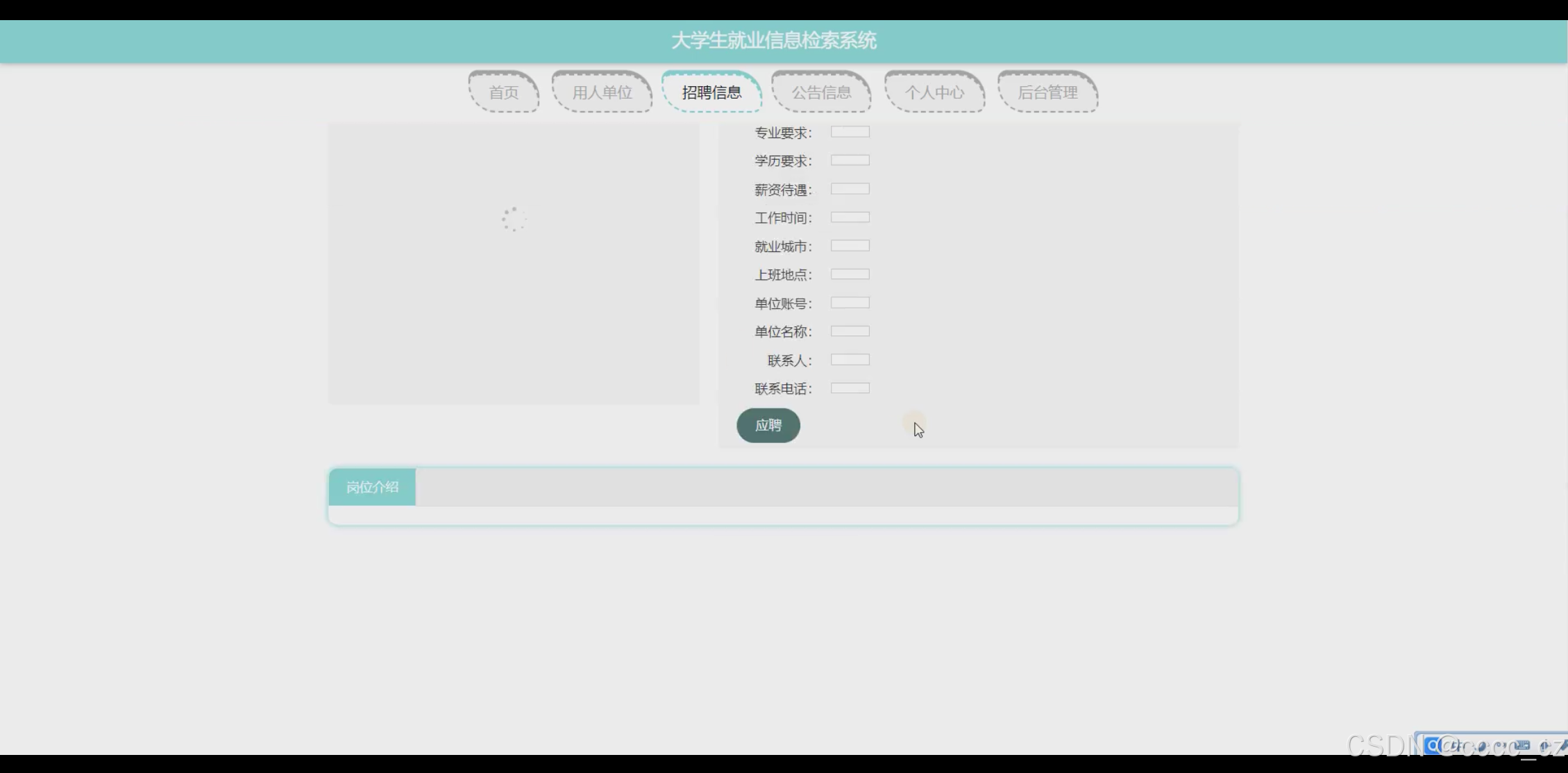Go to the 用人单位 tab
The width and height of the screenshot is (1568, 773).
point(602,92)
